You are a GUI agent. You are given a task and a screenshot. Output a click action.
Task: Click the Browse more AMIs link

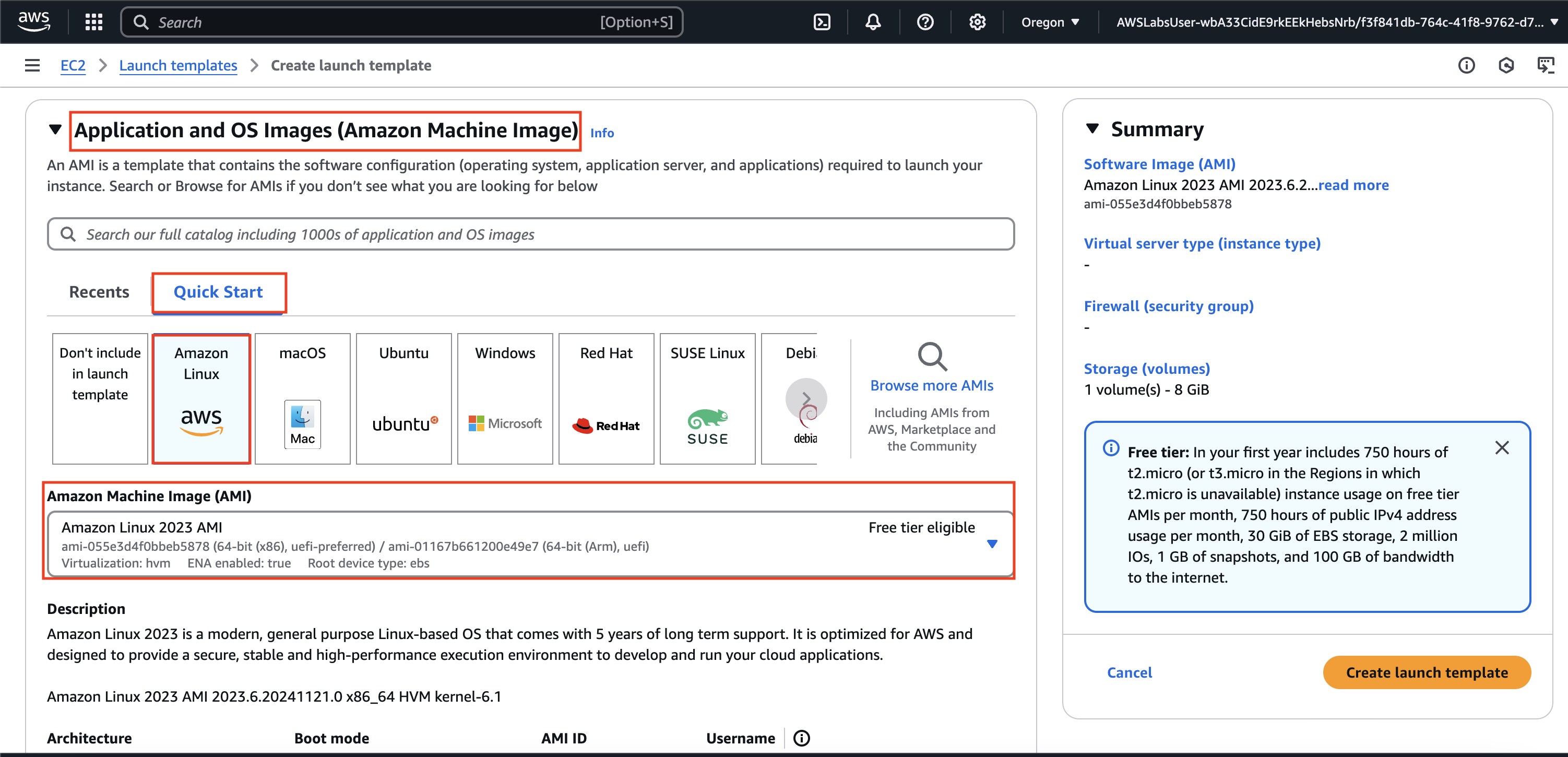pyautogui.click(x=931, y=385)
